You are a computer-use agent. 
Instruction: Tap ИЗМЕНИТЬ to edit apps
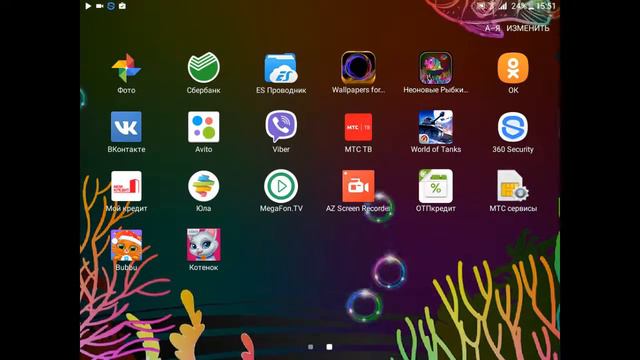pos(527,28)
